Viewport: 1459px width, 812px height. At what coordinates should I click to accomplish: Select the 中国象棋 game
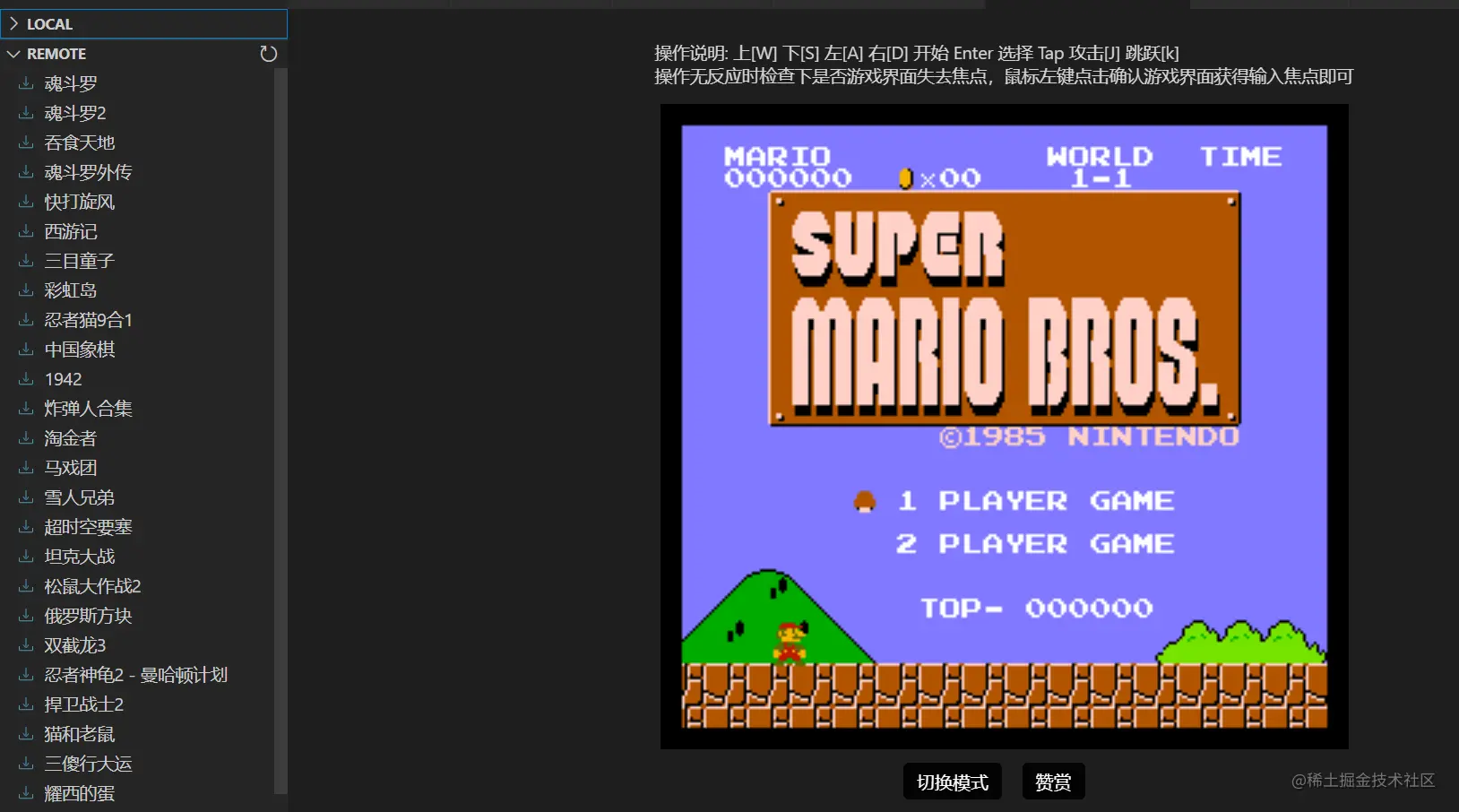[x=80, y=350]
